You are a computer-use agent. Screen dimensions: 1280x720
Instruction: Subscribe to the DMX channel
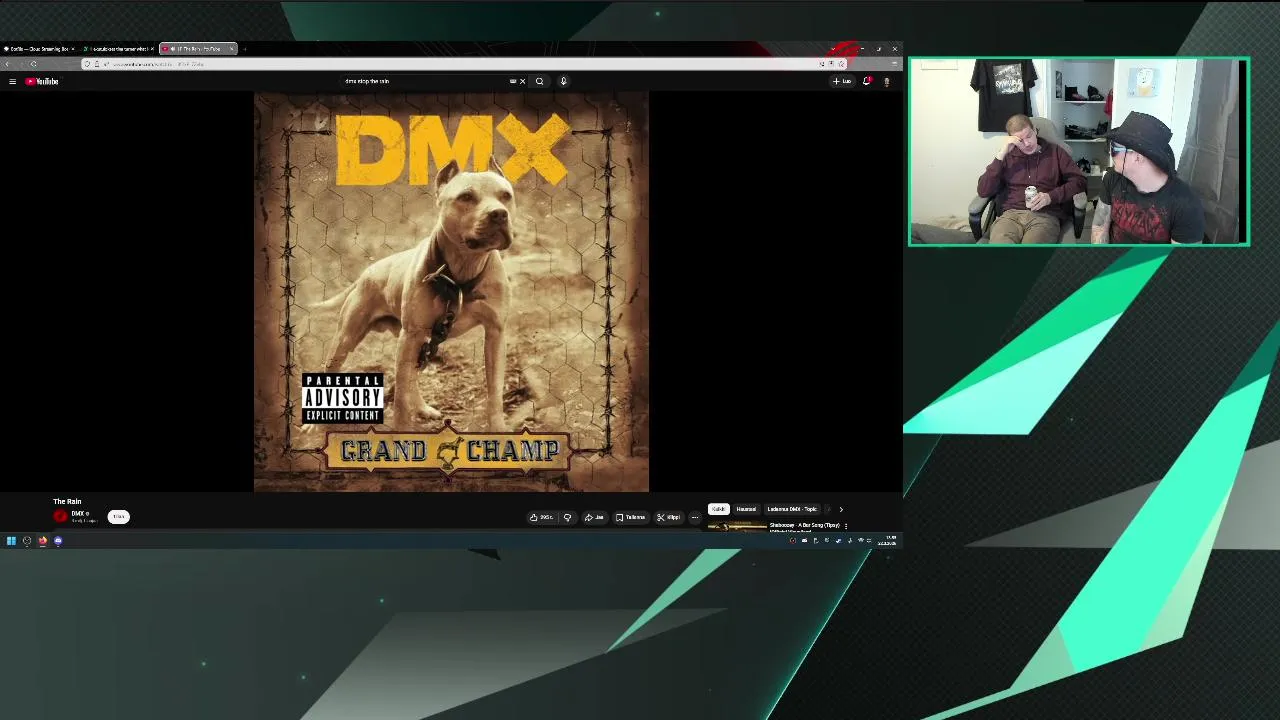click(x=118, y=516)
